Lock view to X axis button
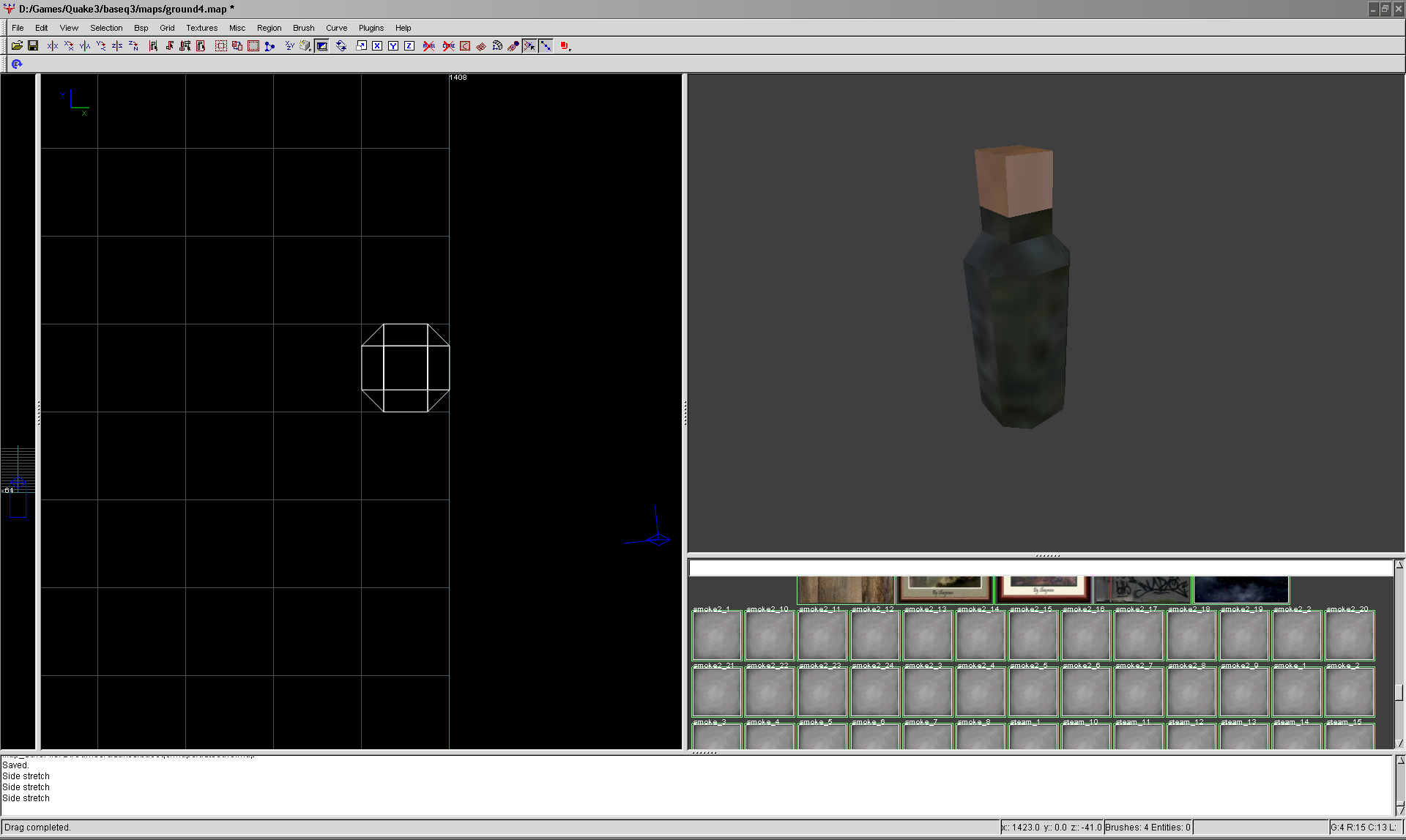 point(377,45)
